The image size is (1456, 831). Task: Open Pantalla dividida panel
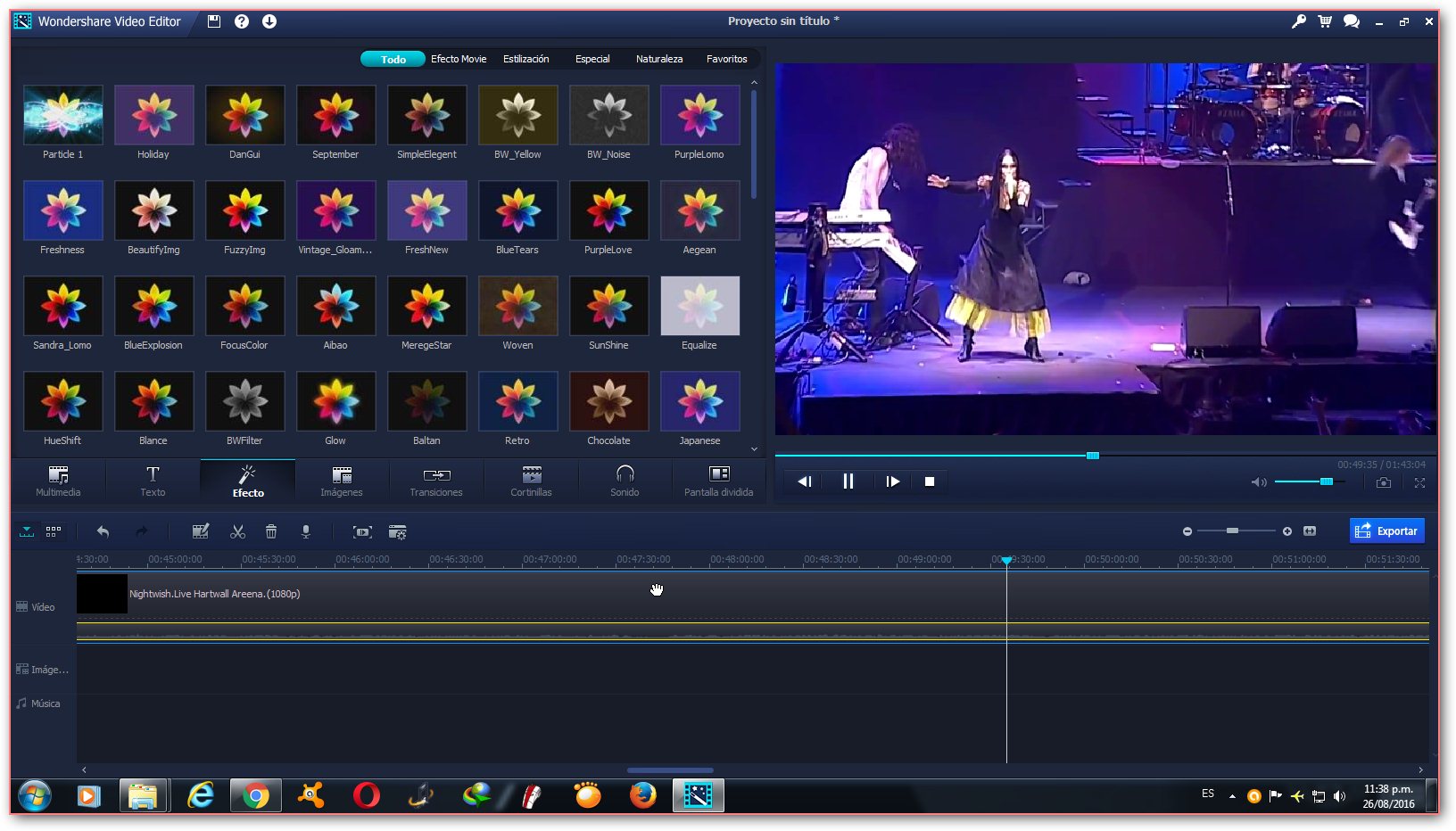[718, 481]
